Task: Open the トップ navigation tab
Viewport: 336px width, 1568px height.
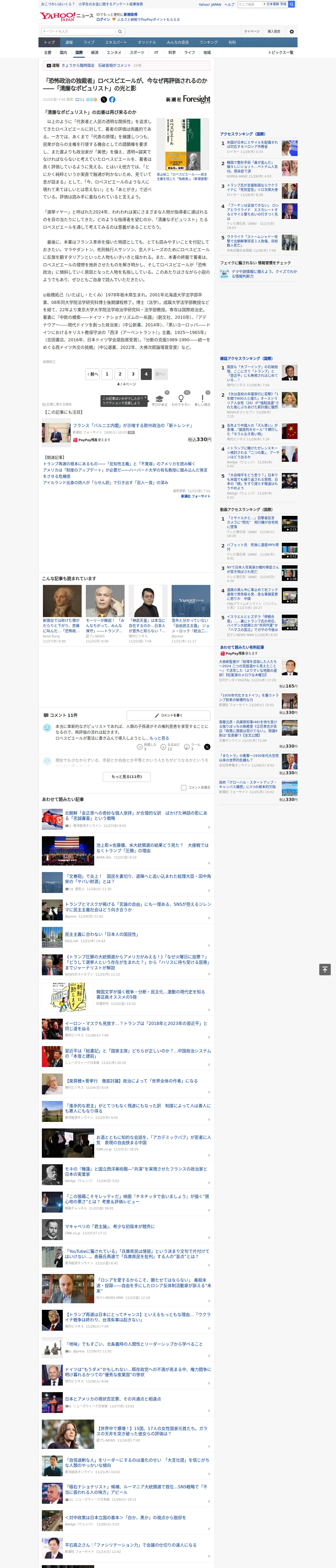Action: point(49,43)
